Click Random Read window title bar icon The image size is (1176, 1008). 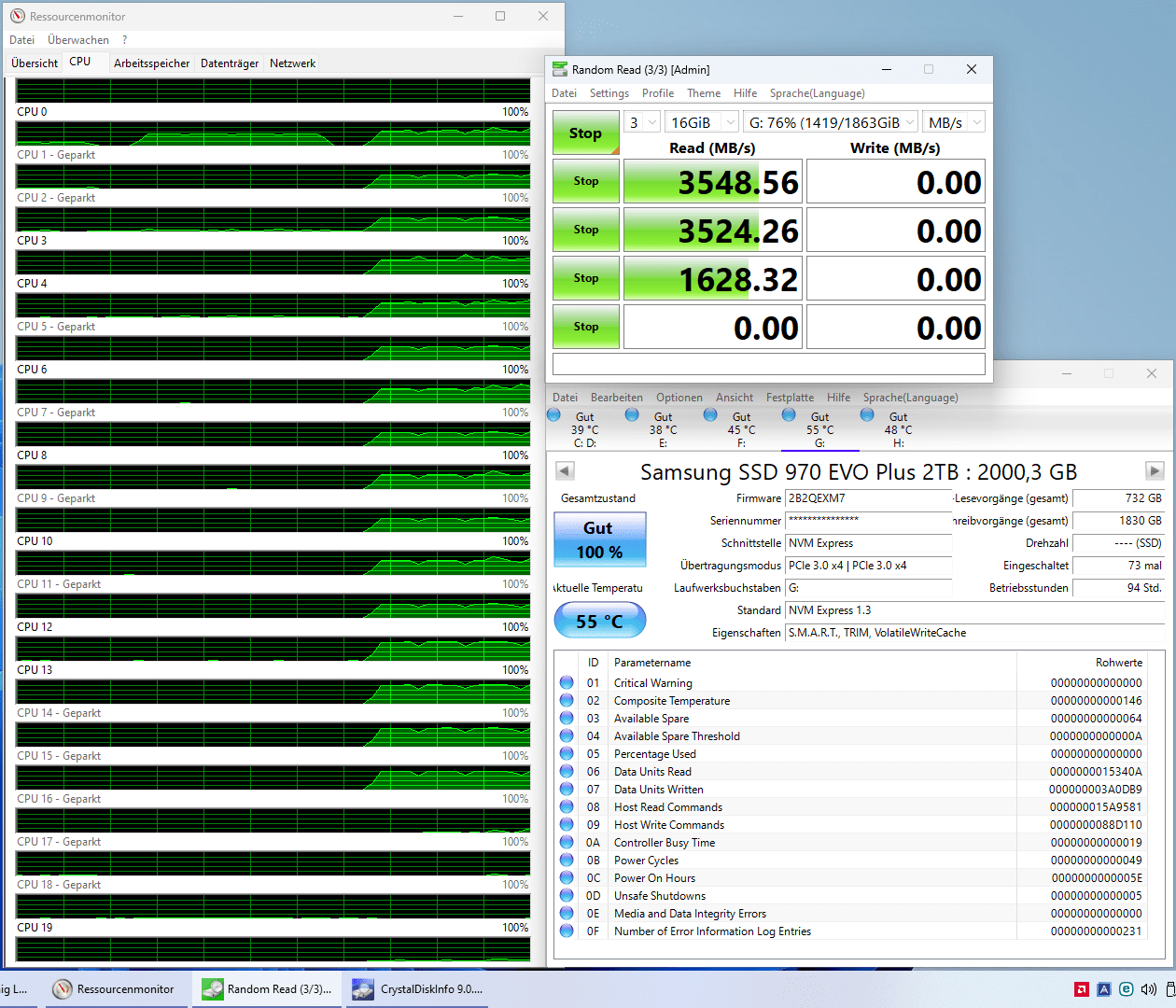(560, 69)
